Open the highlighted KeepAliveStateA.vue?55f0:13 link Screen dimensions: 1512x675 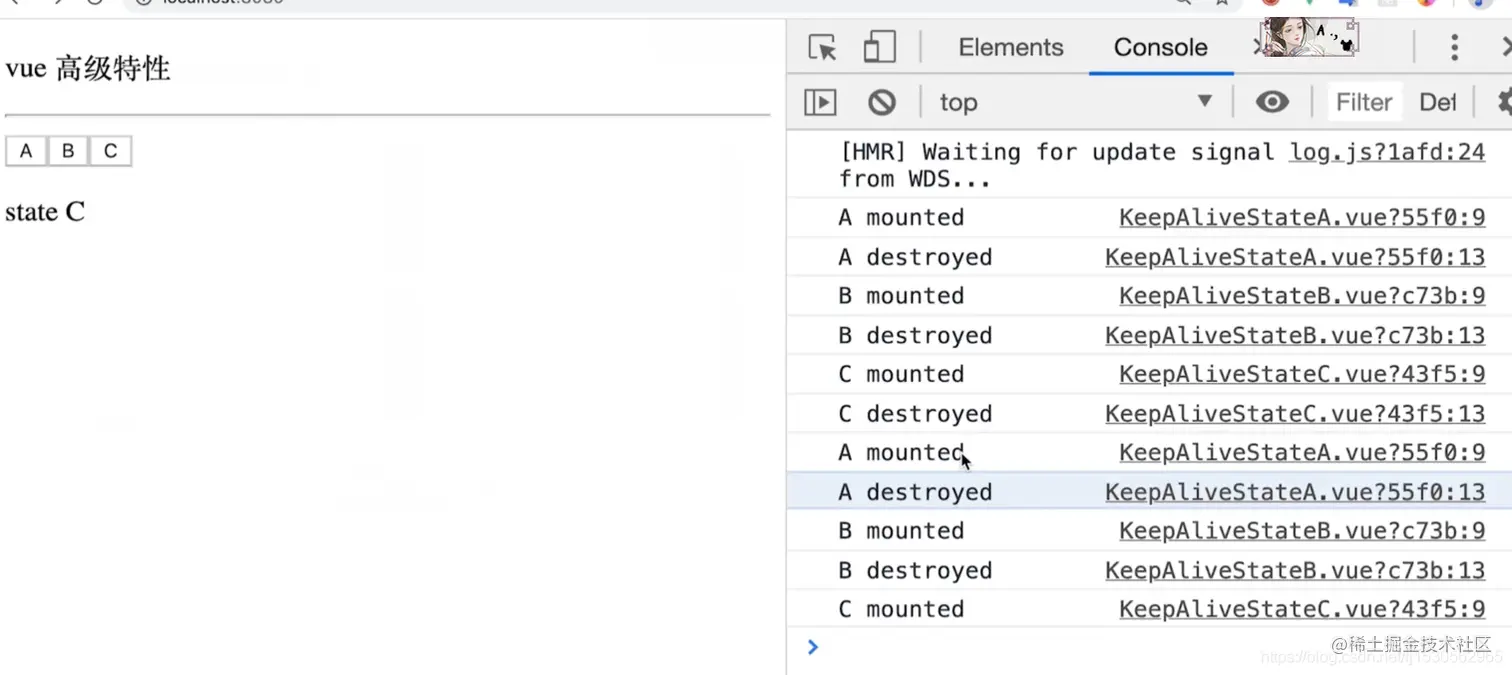[x=1294, y=492]
